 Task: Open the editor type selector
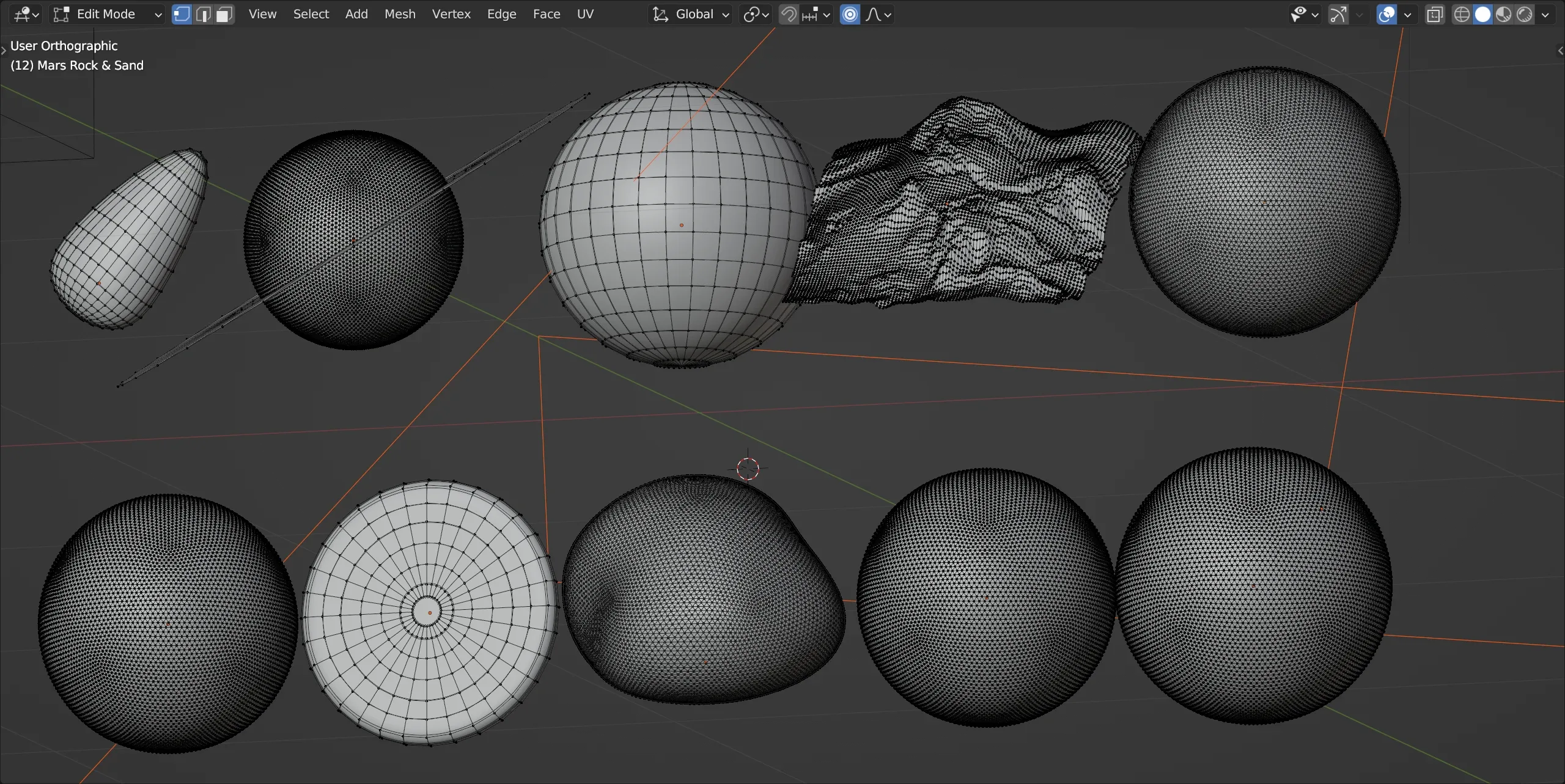pyautogui.click(x=26, y=14)
